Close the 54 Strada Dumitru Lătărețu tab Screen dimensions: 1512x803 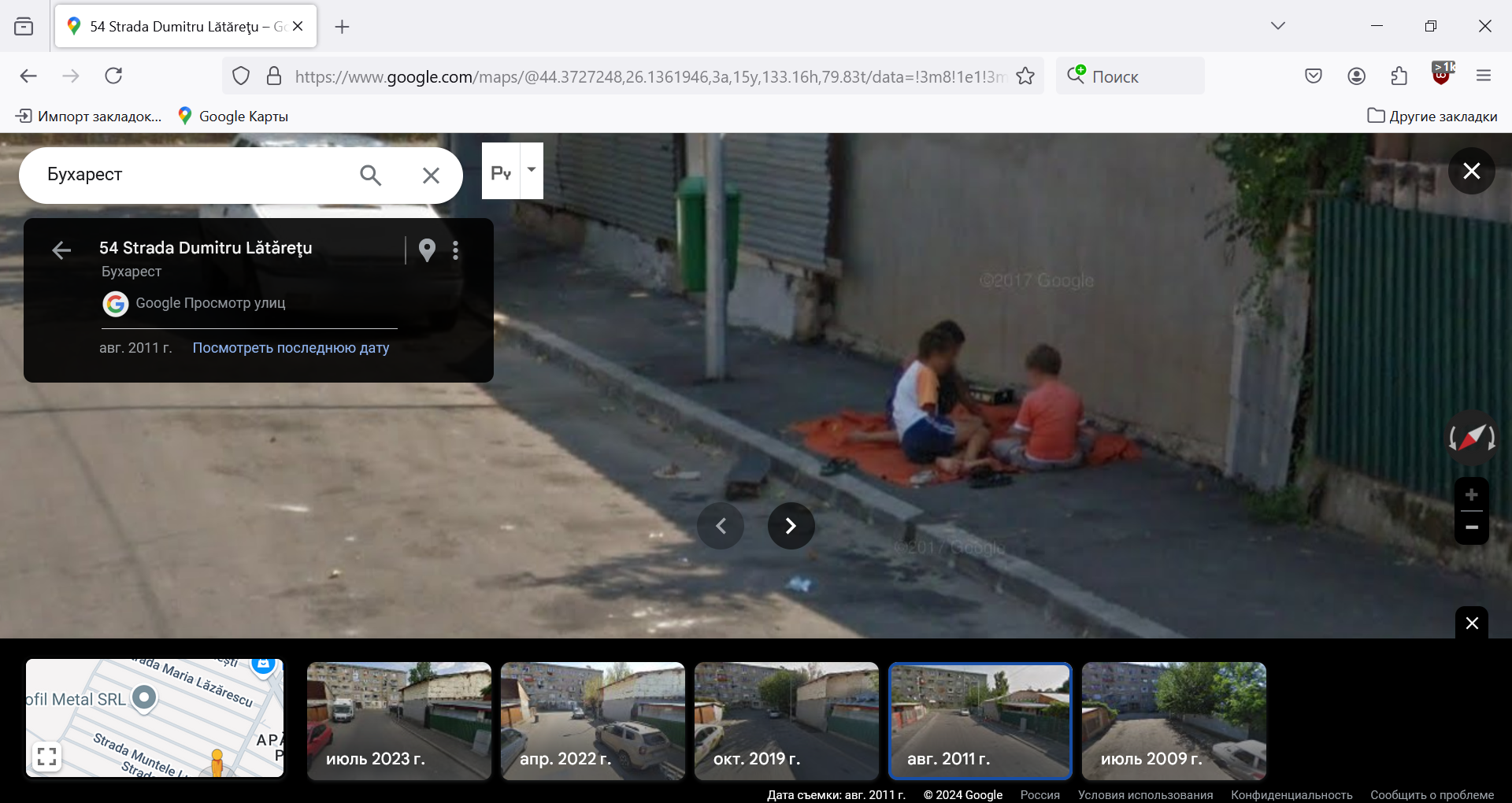(298, 26)
